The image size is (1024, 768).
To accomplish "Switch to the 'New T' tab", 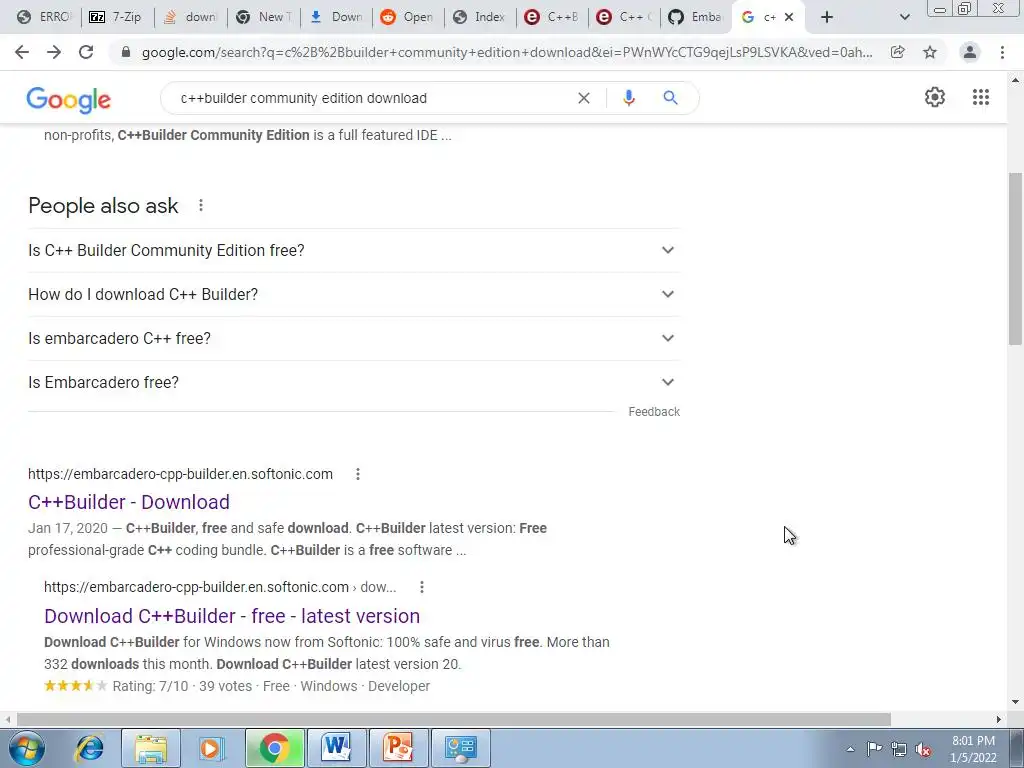I will [263, 17].
